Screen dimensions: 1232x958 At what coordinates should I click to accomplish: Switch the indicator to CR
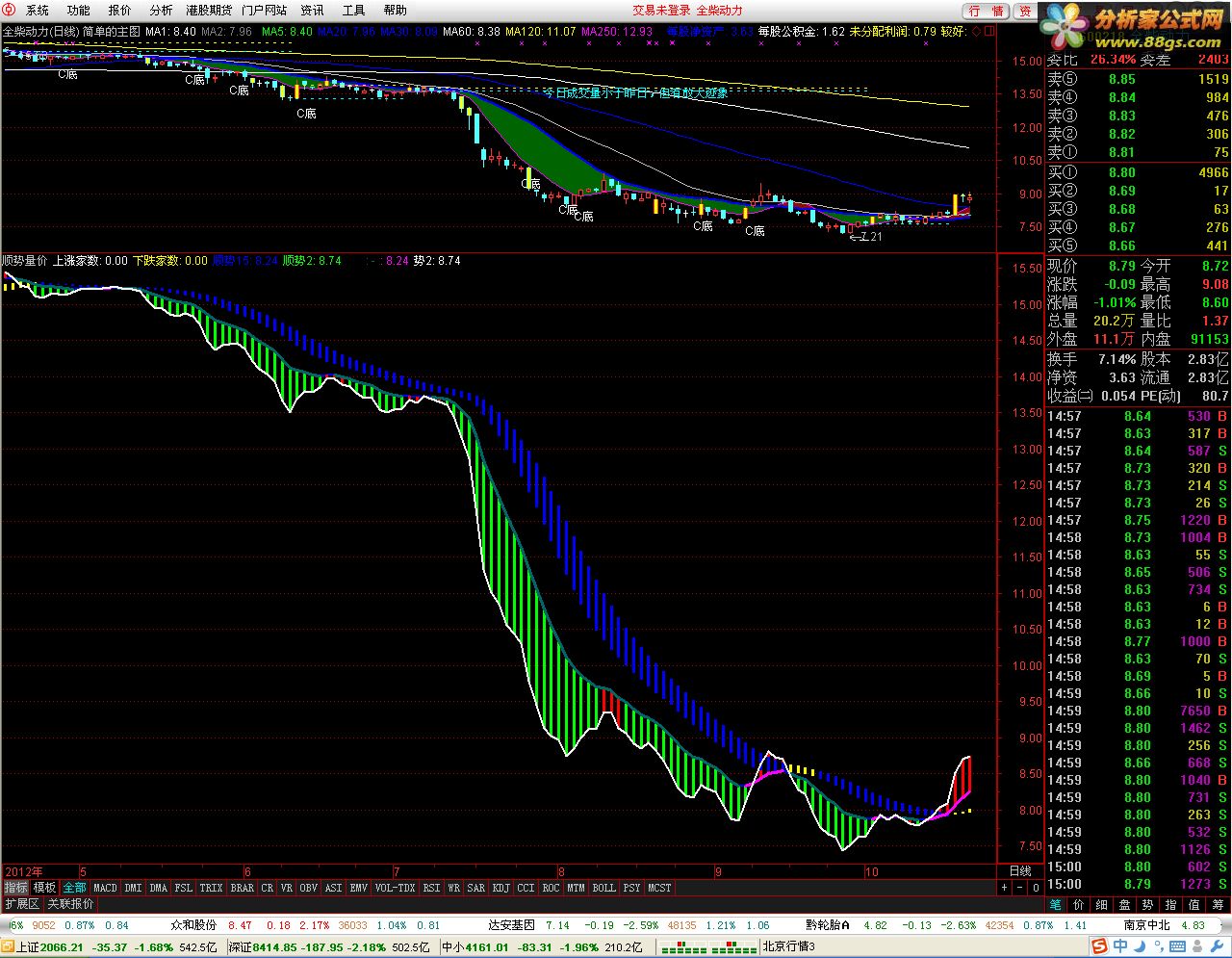click(268, 888)
